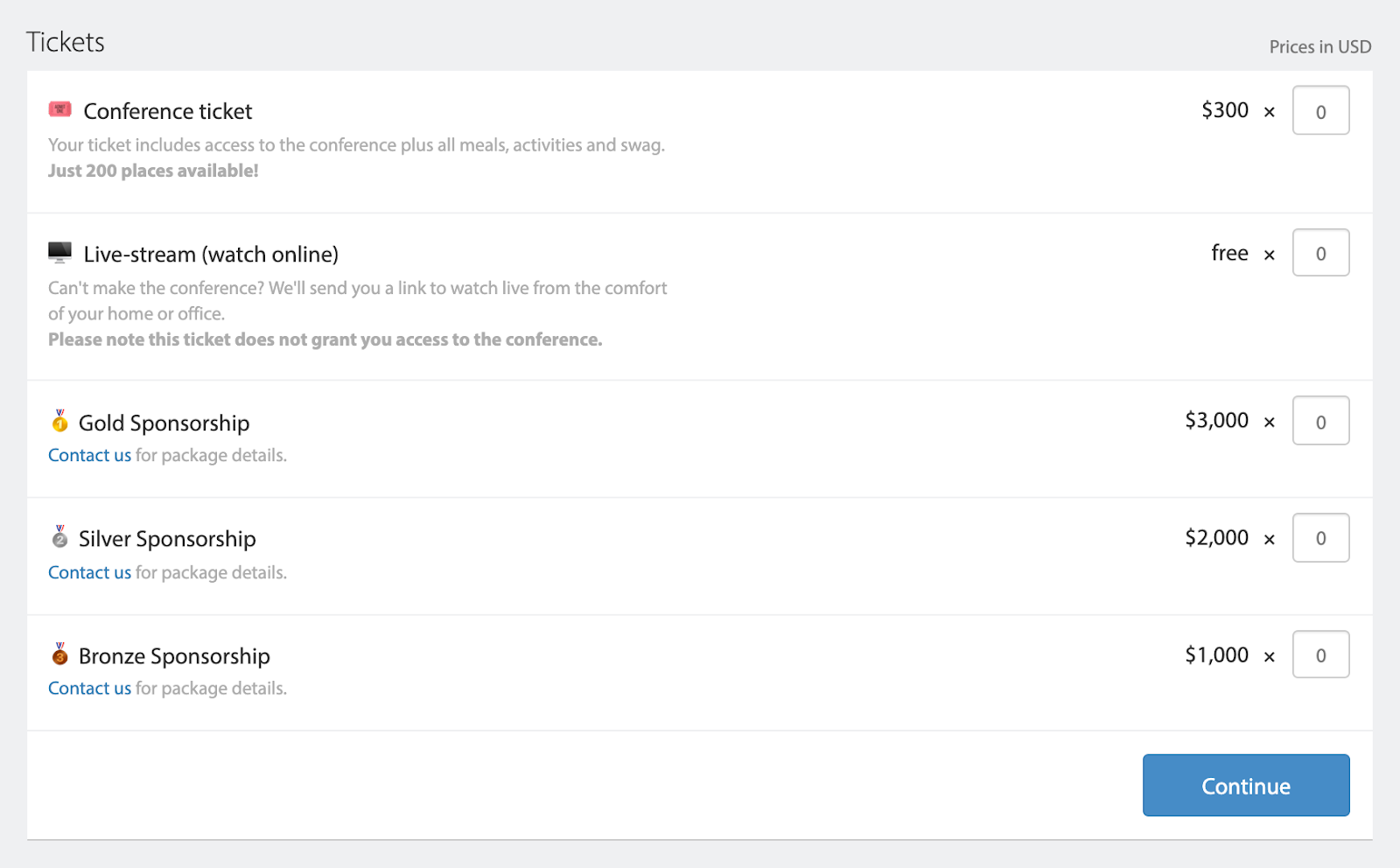Click the Conference ticket title
The height and width of the screenshot is (868, 1400).
click(x=167, y=111)
